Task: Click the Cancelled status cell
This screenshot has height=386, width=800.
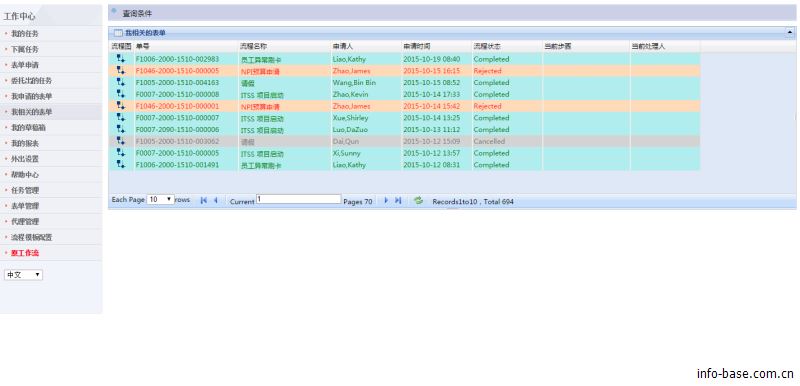Action: pyautogui.click(x=489, y=141)
